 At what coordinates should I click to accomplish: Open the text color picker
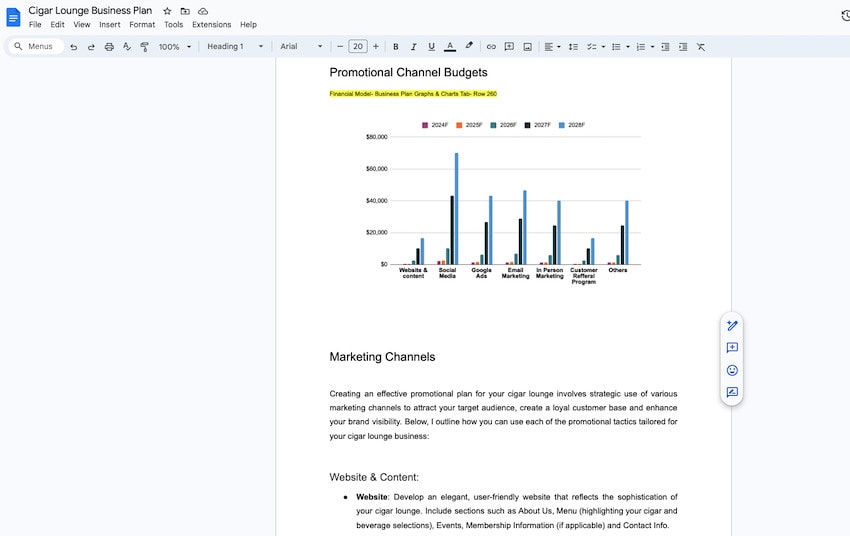coord(450,47)
